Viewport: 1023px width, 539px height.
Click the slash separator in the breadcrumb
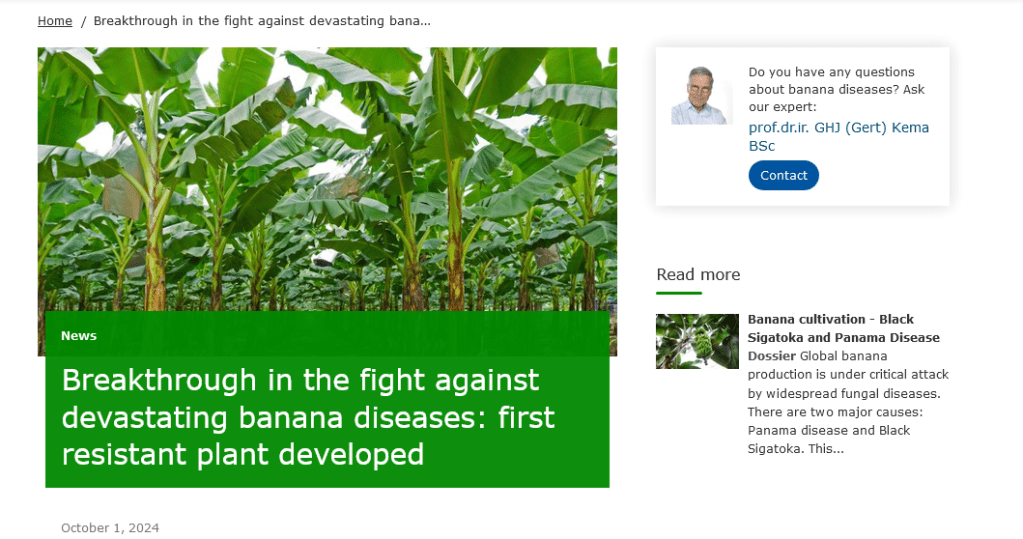[x=83, y=21]
